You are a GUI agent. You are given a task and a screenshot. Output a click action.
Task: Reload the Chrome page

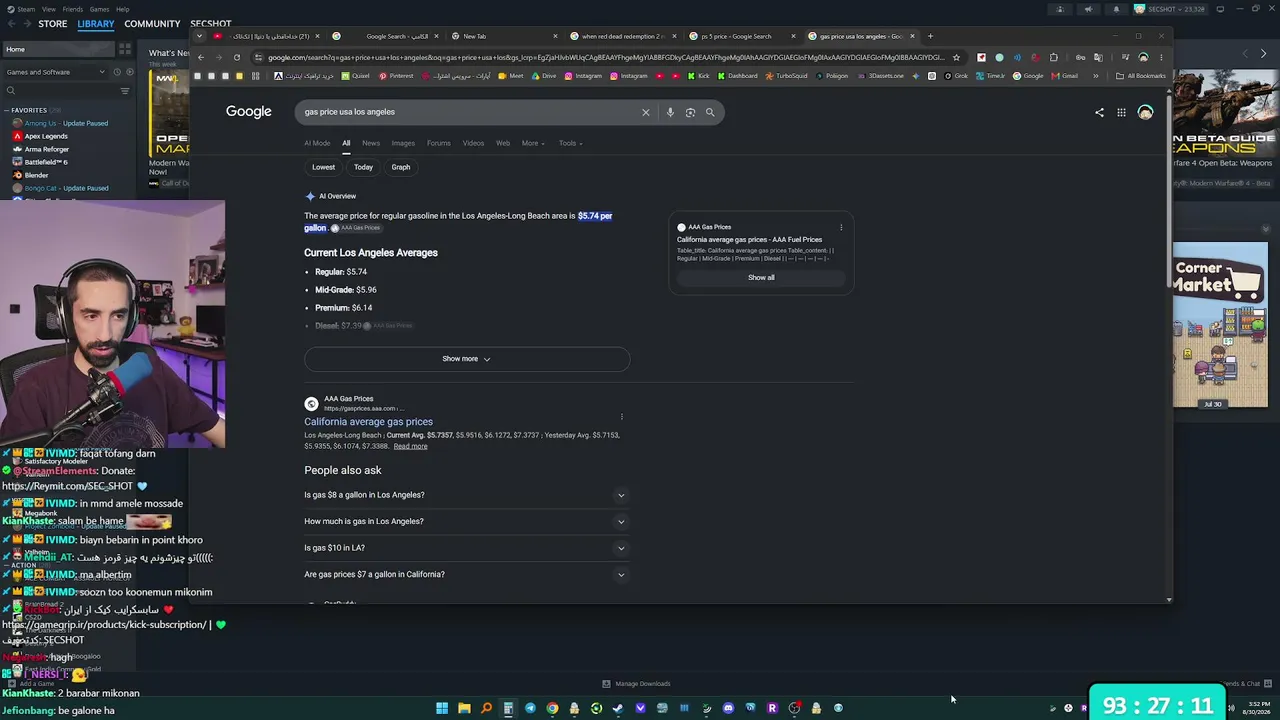237,57
